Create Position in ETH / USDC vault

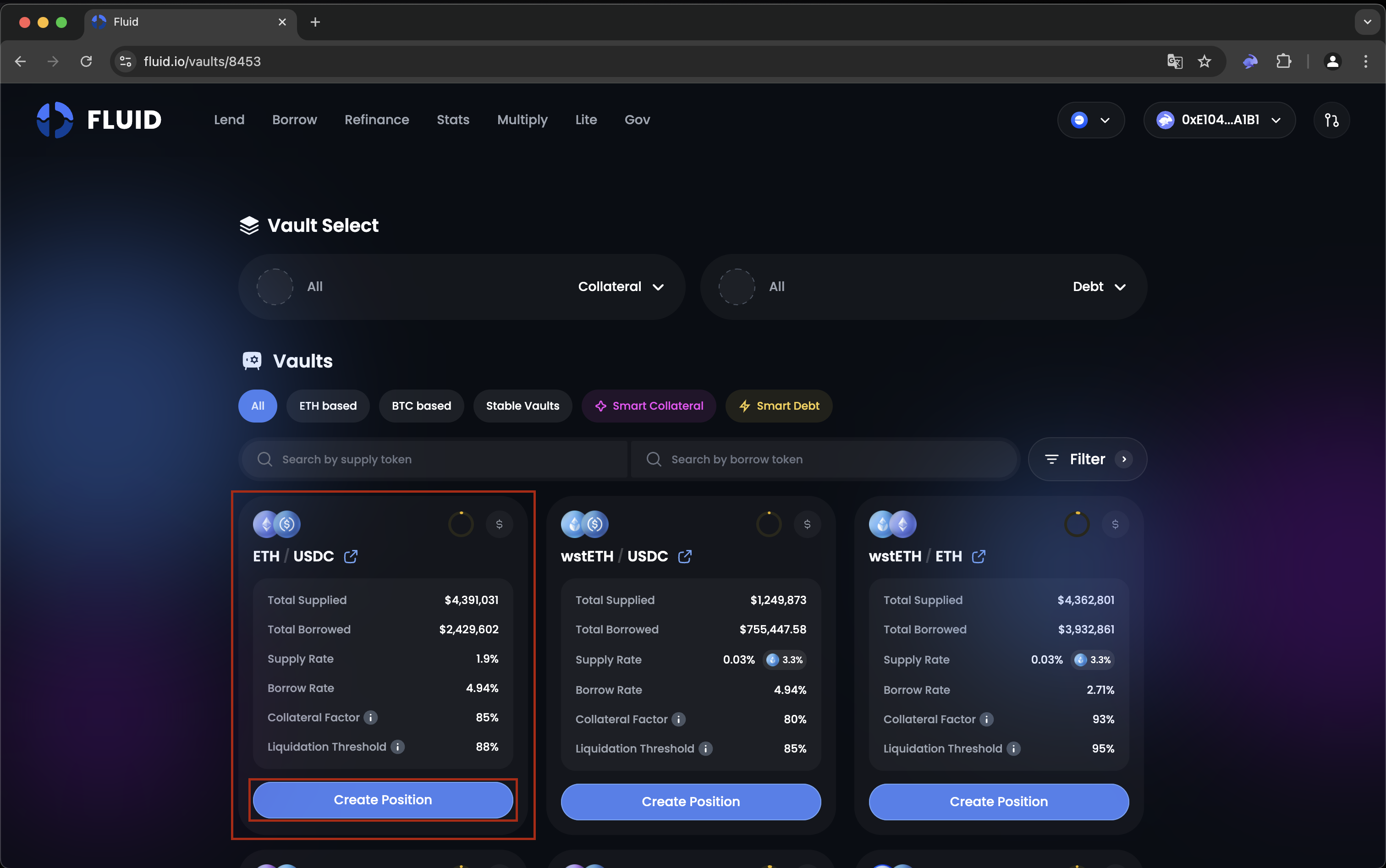[x=383, y=800]
